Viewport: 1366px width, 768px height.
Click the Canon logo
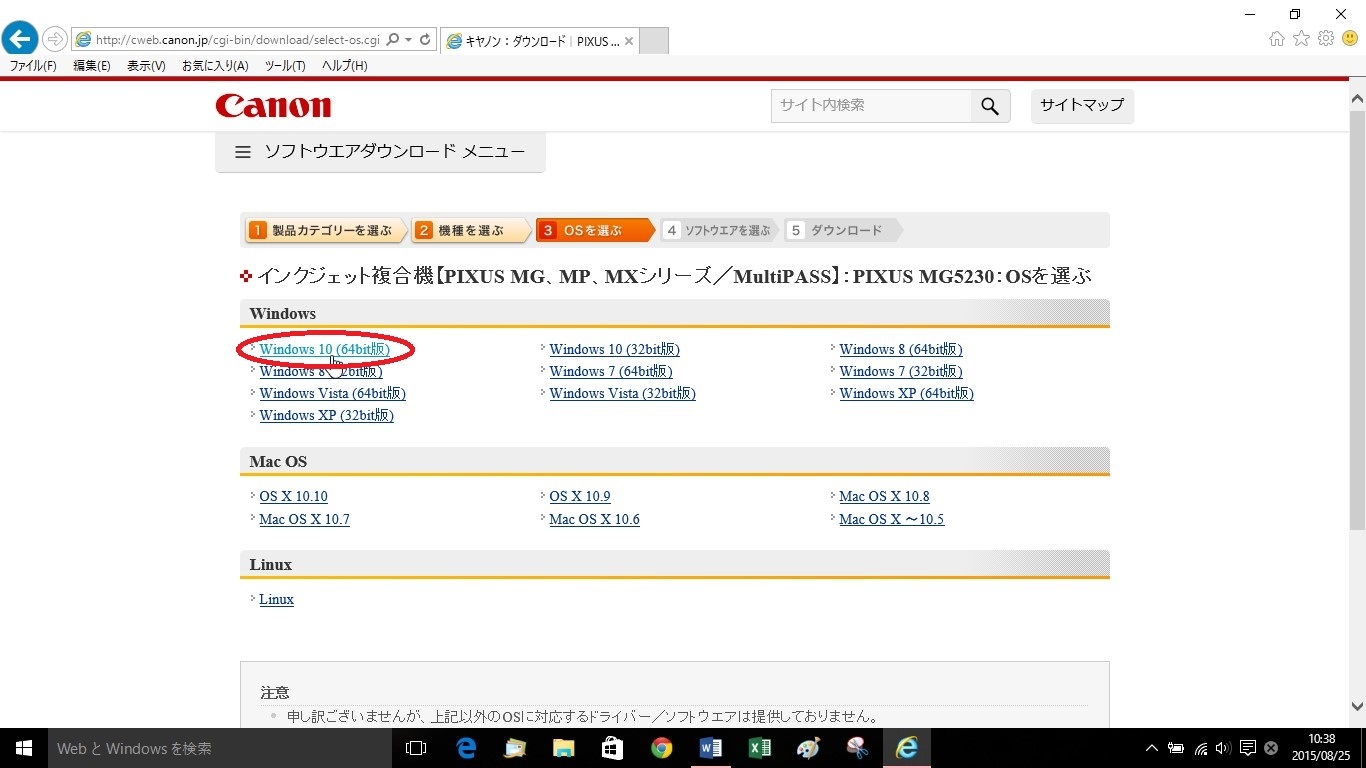tap(273, 105)
